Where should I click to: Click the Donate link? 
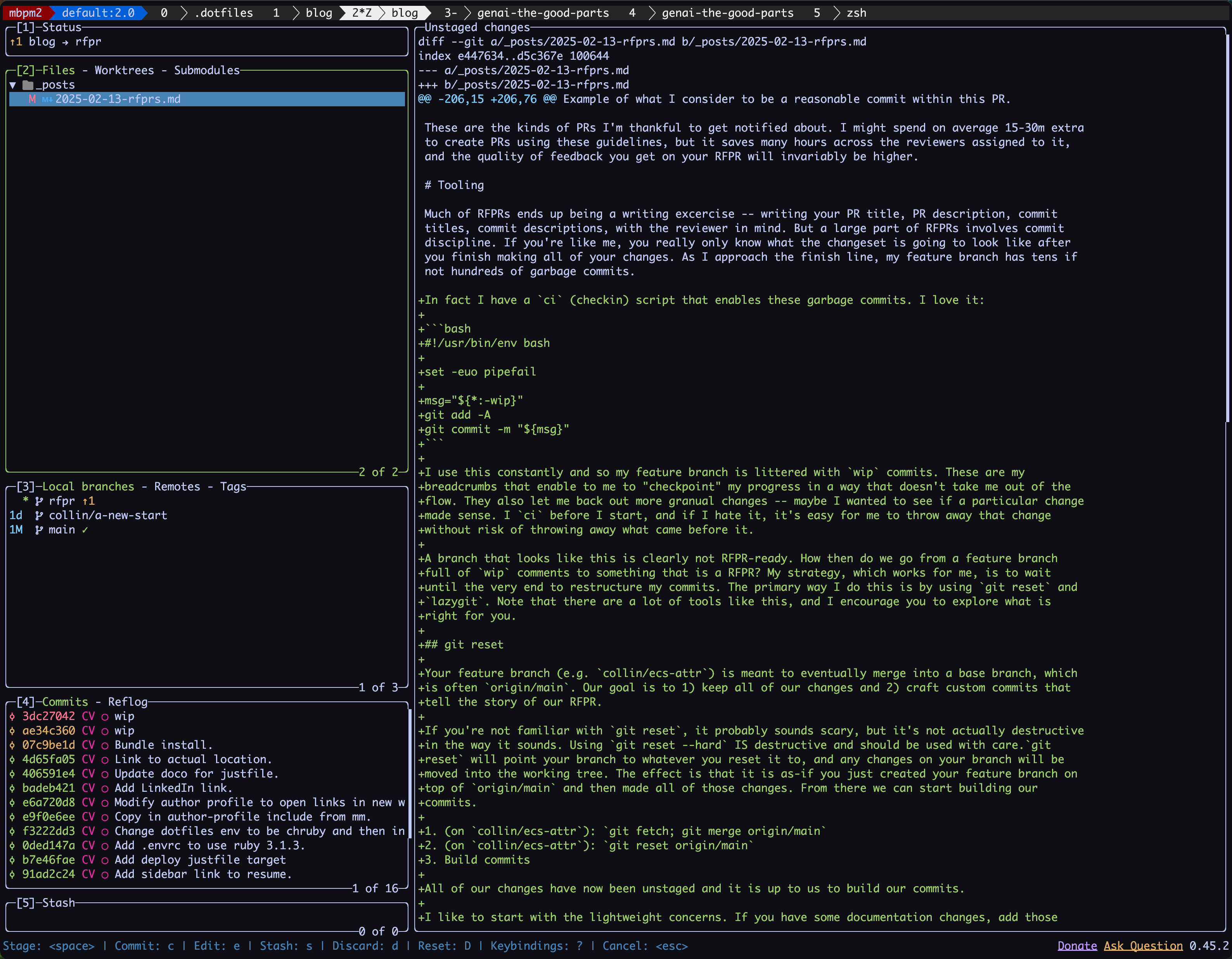pyautogui.click(x=1077, y=946)
